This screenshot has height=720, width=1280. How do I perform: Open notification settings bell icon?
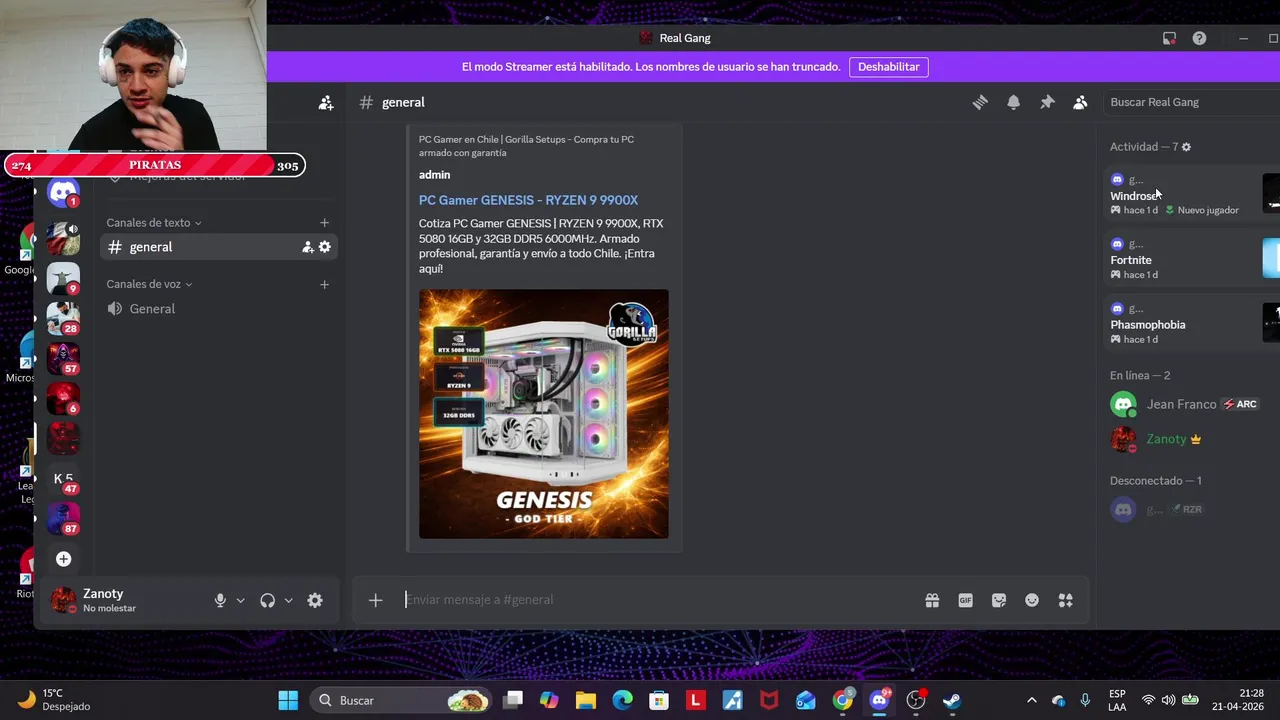(1013, 102)
